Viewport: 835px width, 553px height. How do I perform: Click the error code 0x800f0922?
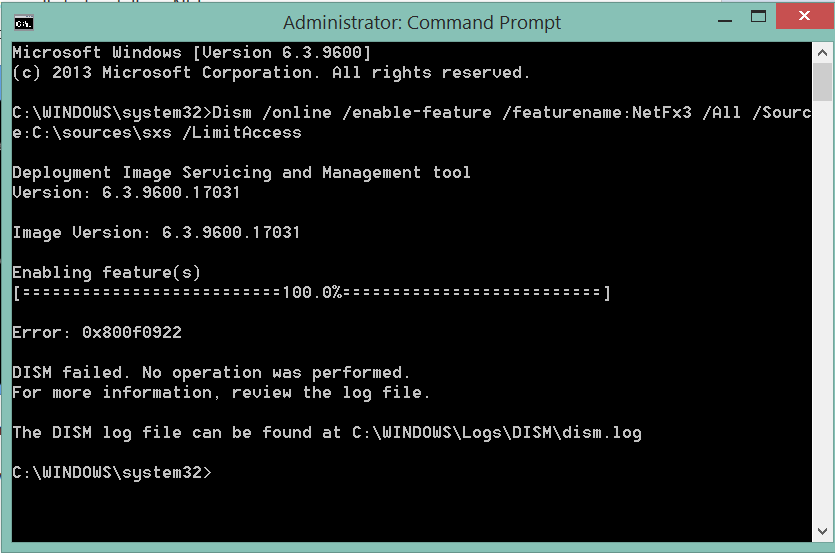(132, 332)
